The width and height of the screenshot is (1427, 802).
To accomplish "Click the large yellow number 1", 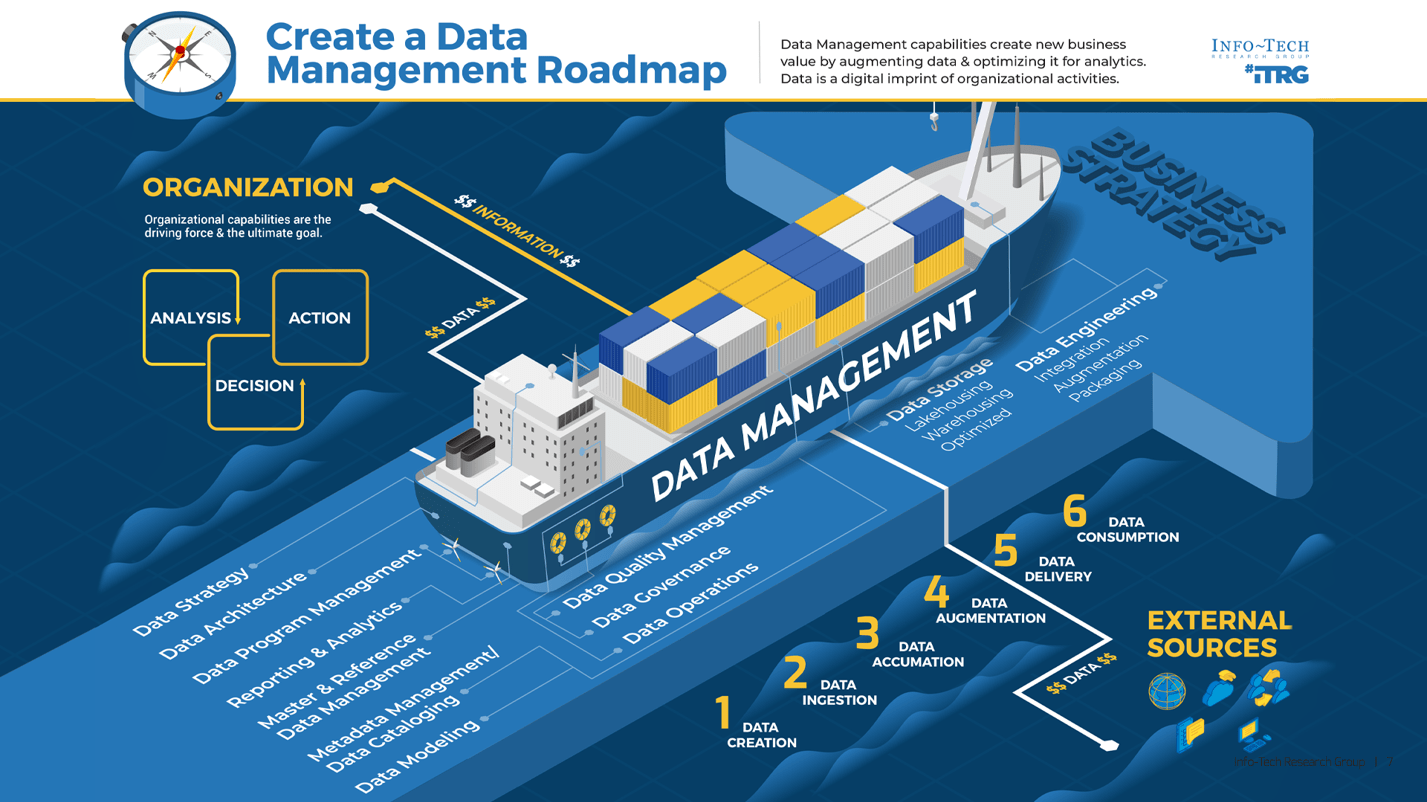I will pos(724,714).
